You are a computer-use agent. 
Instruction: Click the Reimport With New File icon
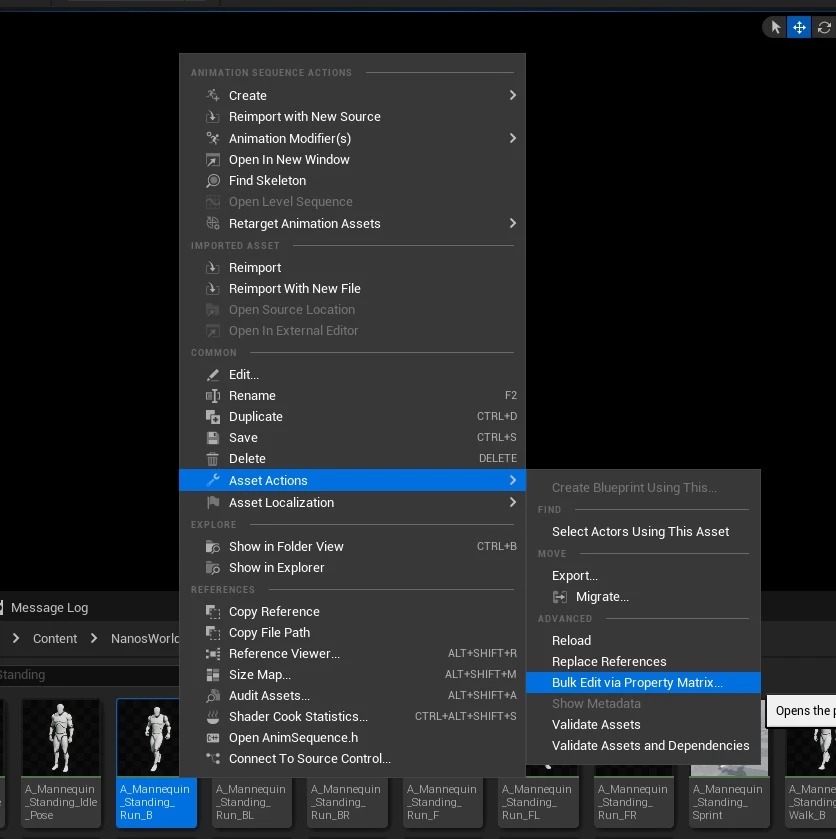(213, 289)
